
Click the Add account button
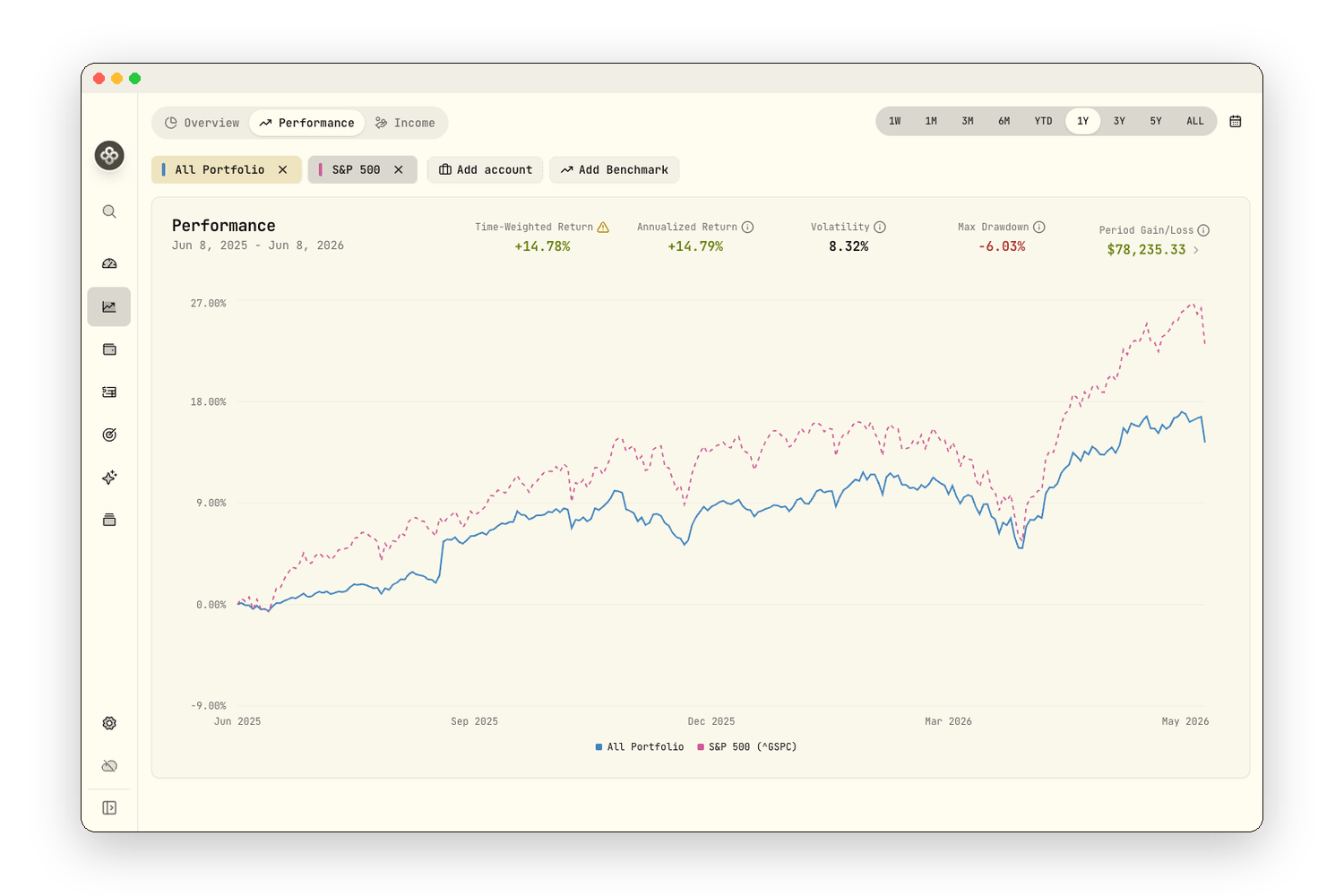click(x=486, y=169)
